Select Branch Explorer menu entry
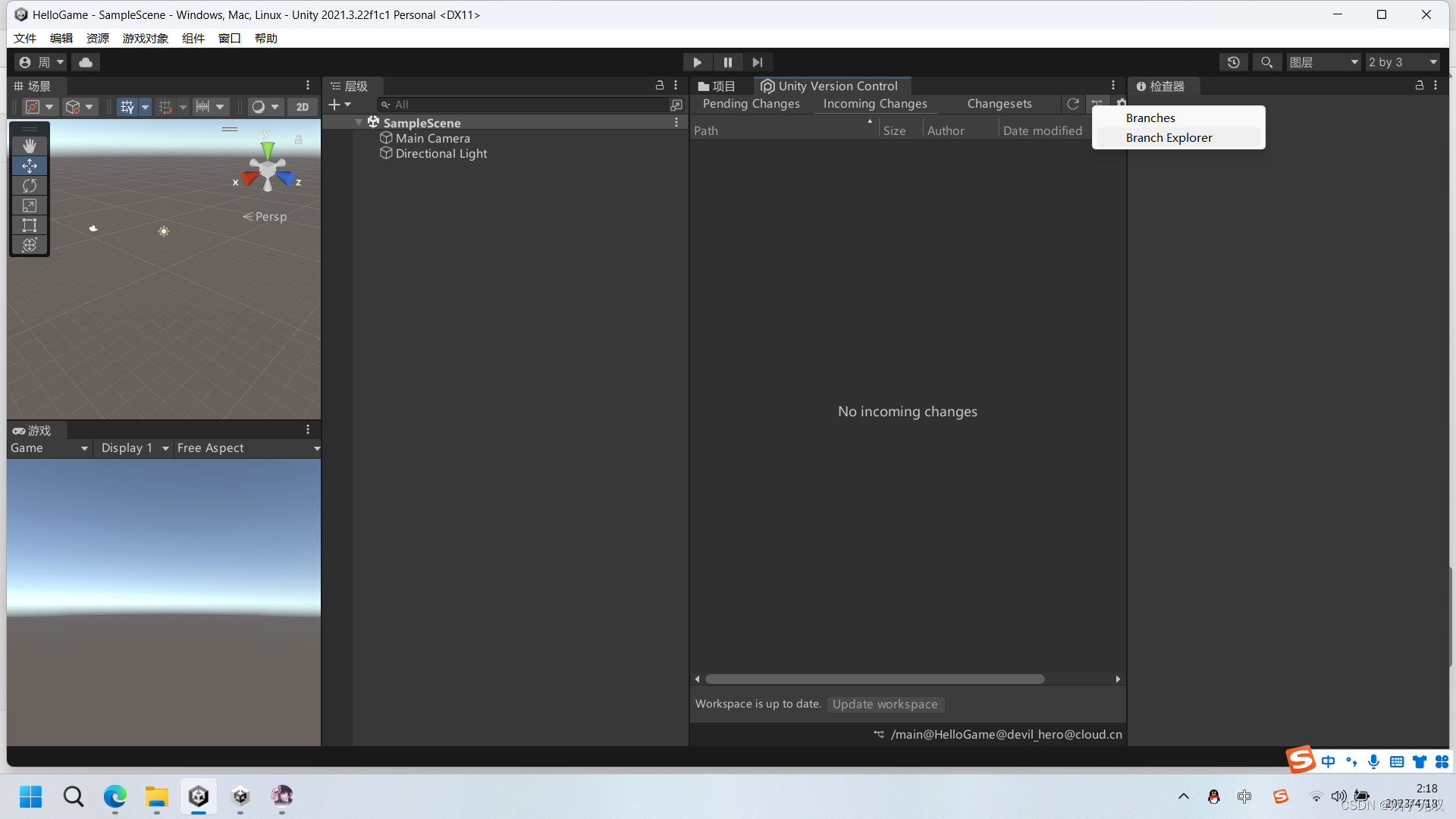Viewport: 1456px width, 819px height. 1169,137
